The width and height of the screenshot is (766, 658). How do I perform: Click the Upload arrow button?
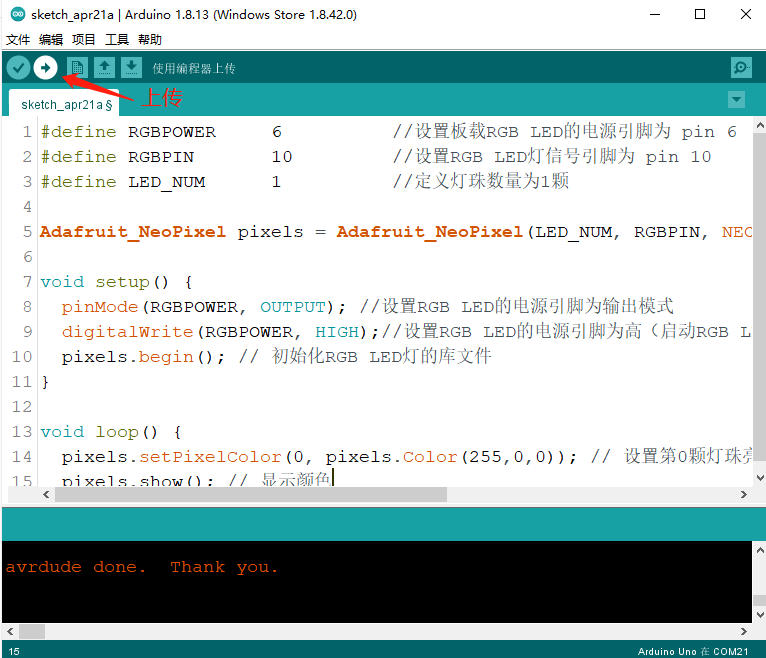tap(45, 67)
